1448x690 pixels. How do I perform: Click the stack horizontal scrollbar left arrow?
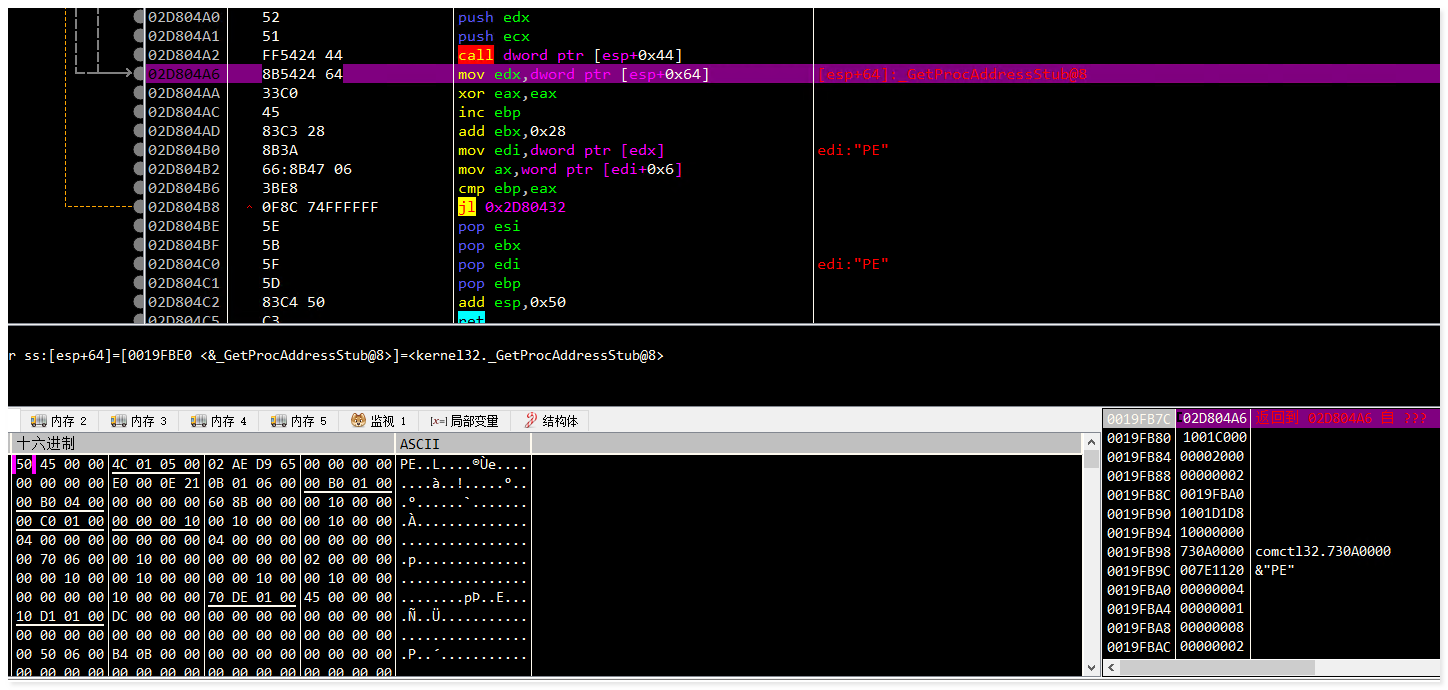(x=1110, y=667)
